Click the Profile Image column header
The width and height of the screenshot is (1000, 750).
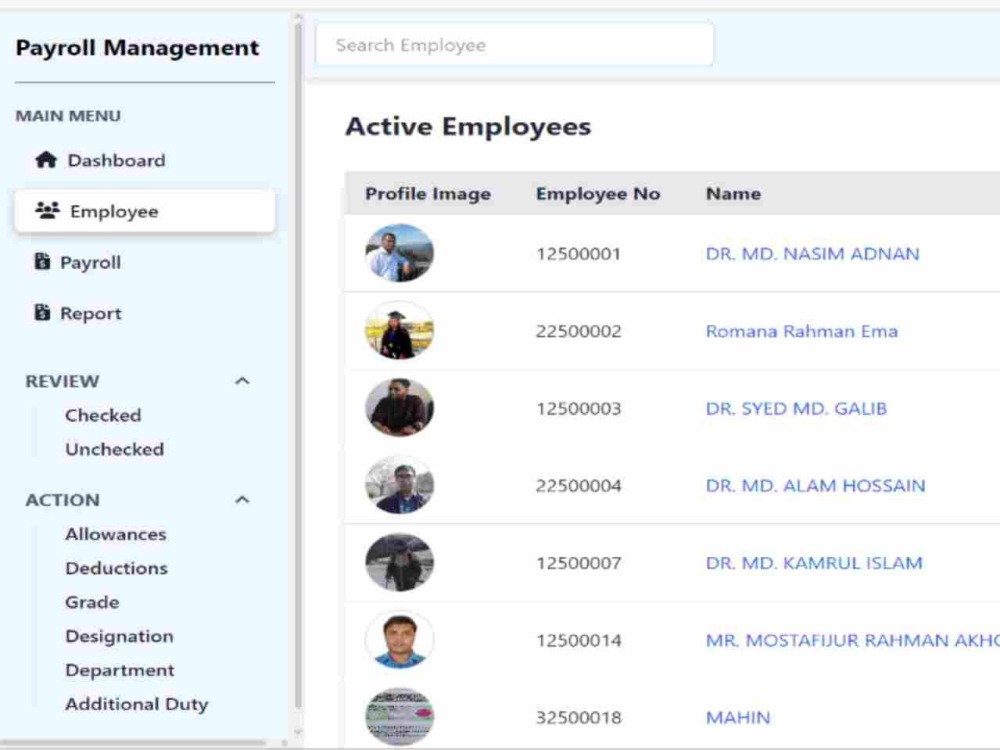428,193
